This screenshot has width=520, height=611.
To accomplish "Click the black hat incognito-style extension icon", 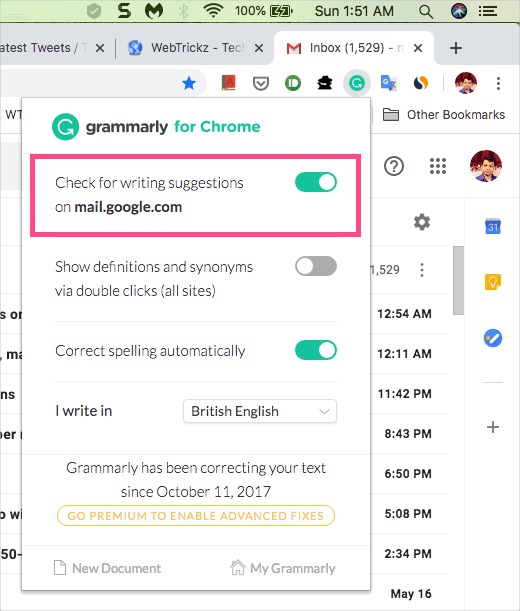I will pyautogui.click(x=324, y=83).
